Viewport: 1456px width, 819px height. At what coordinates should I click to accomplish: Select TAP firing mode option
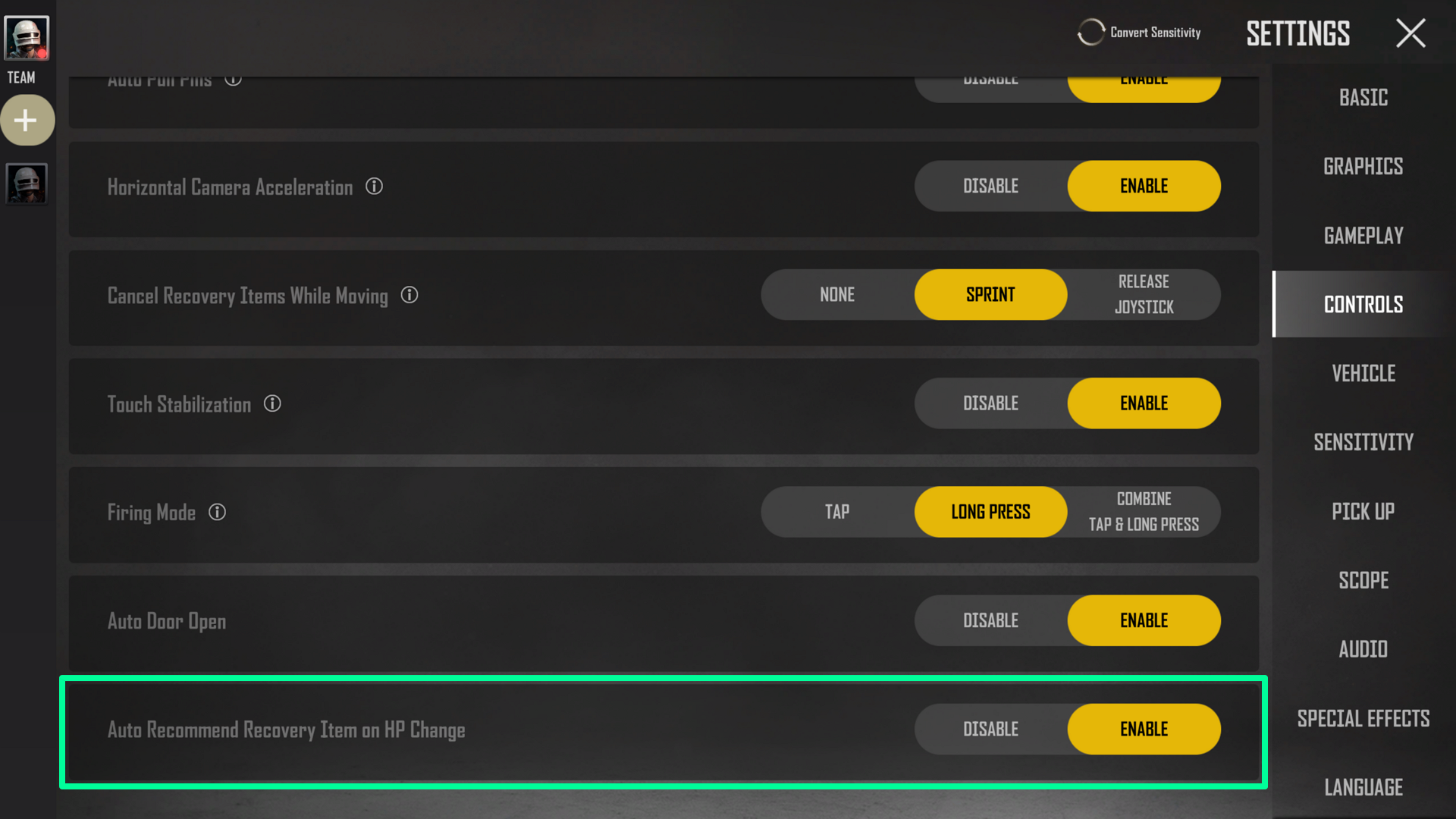click(x=837, y=512)
